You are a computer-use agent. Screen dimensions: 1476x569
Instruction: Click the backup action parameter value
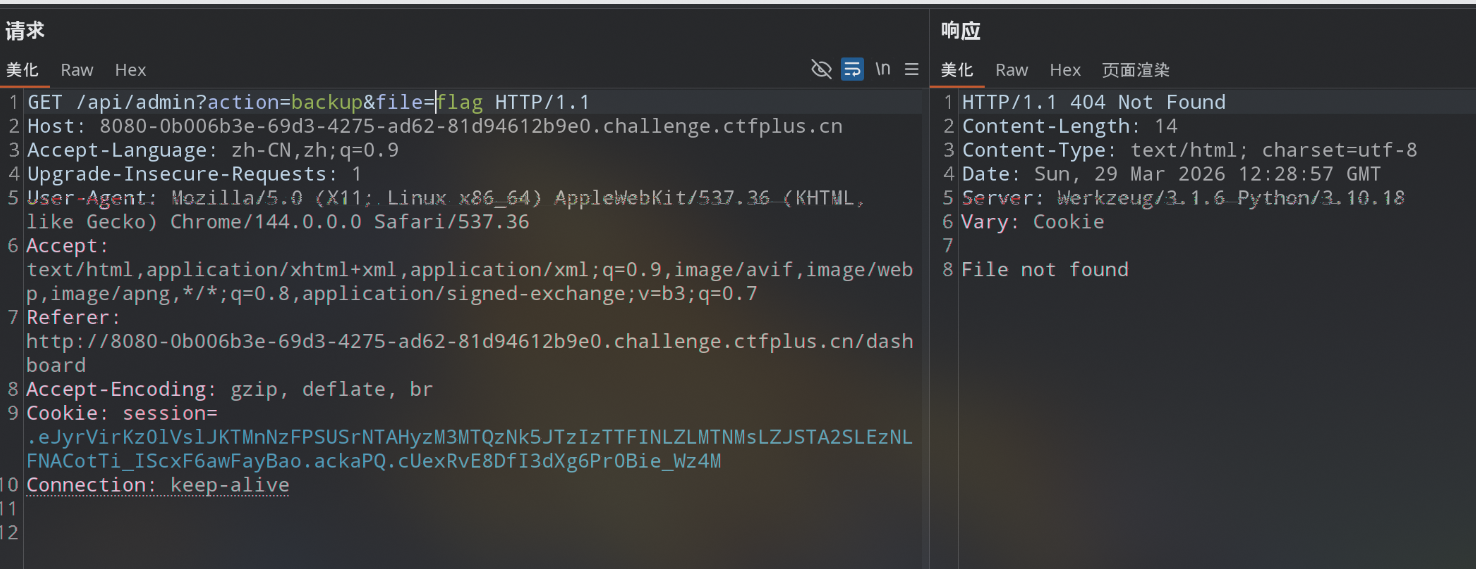pos(327,102)
